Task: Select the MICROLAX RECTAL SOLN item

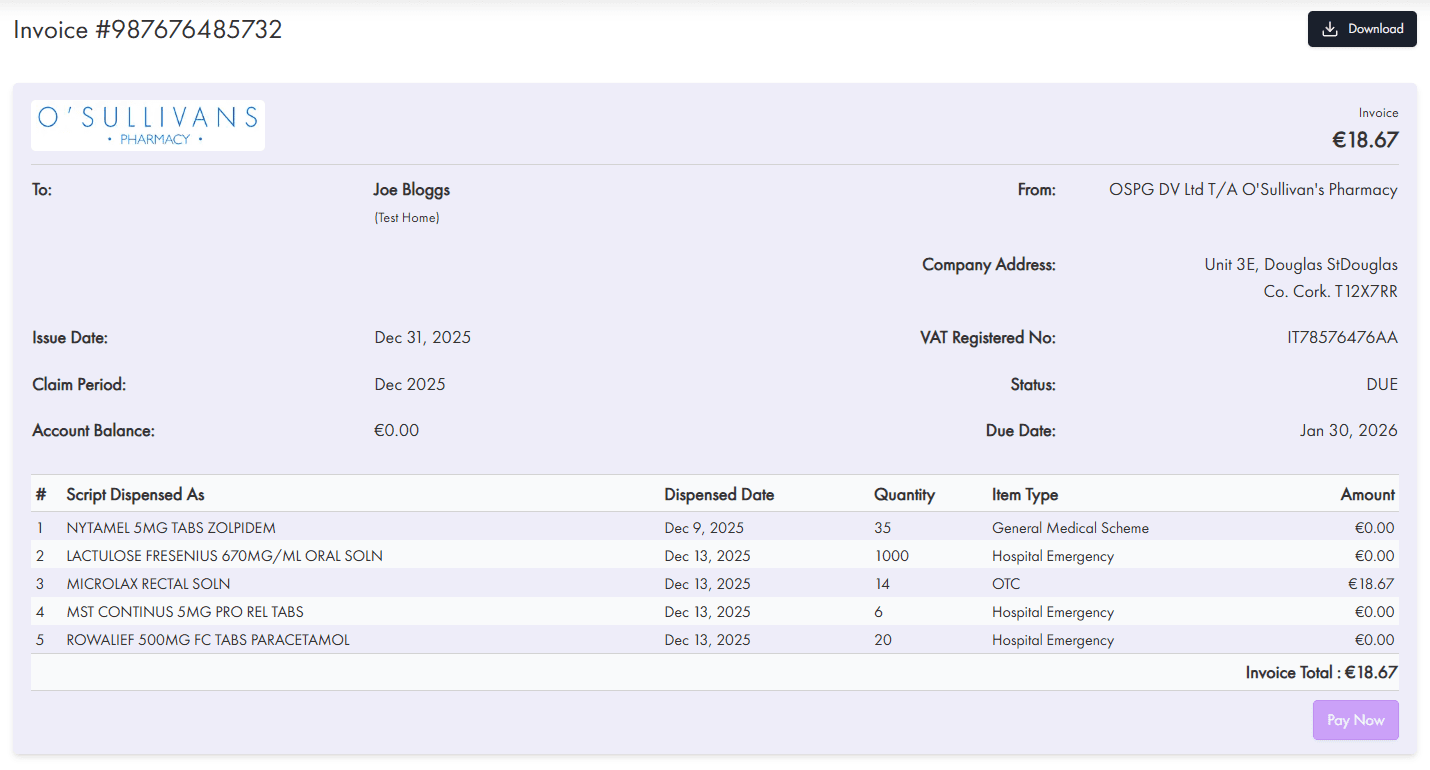Action: click(x=147, y=583)
